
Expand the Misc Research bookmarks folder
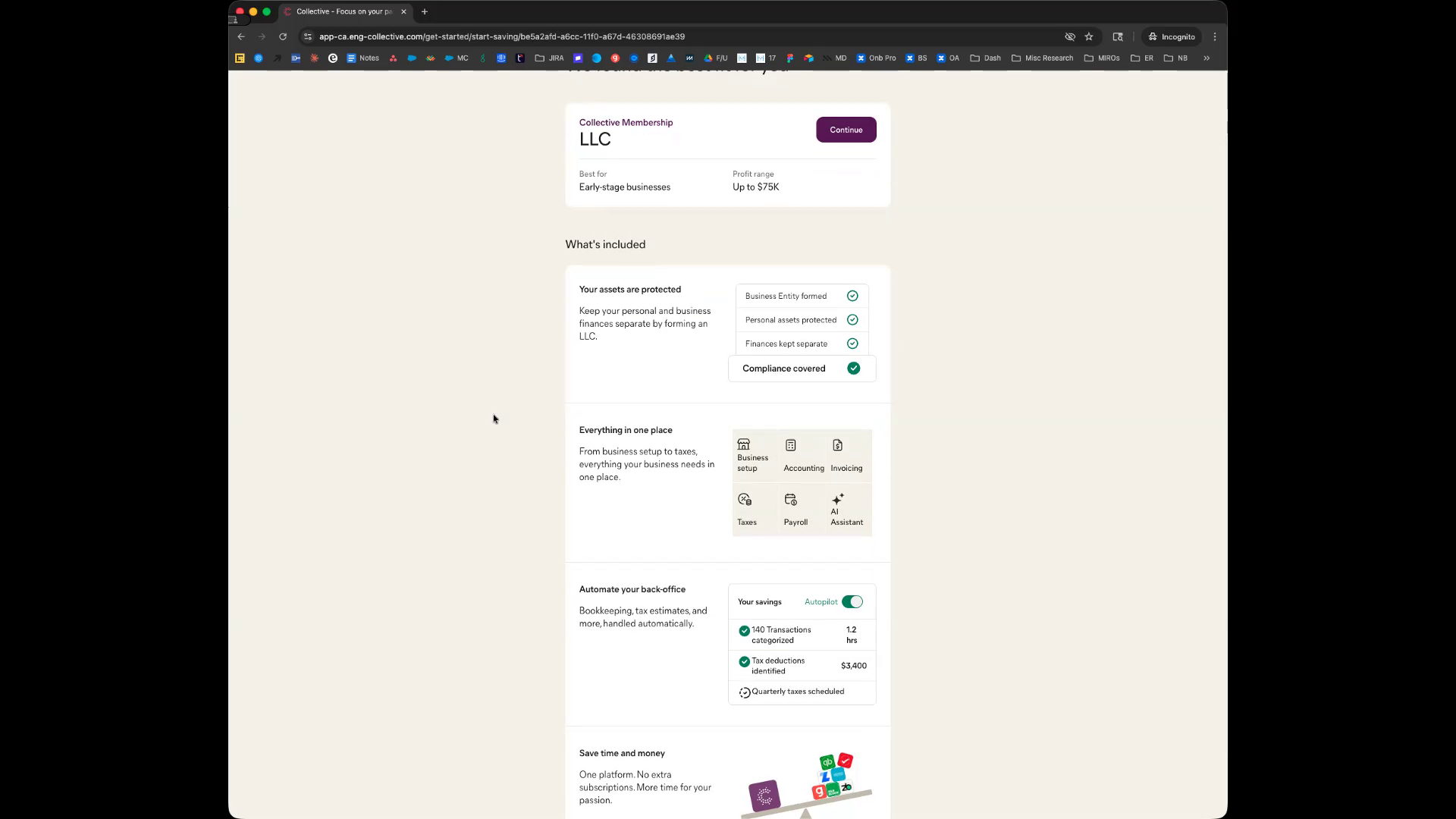click(1042, 58)
